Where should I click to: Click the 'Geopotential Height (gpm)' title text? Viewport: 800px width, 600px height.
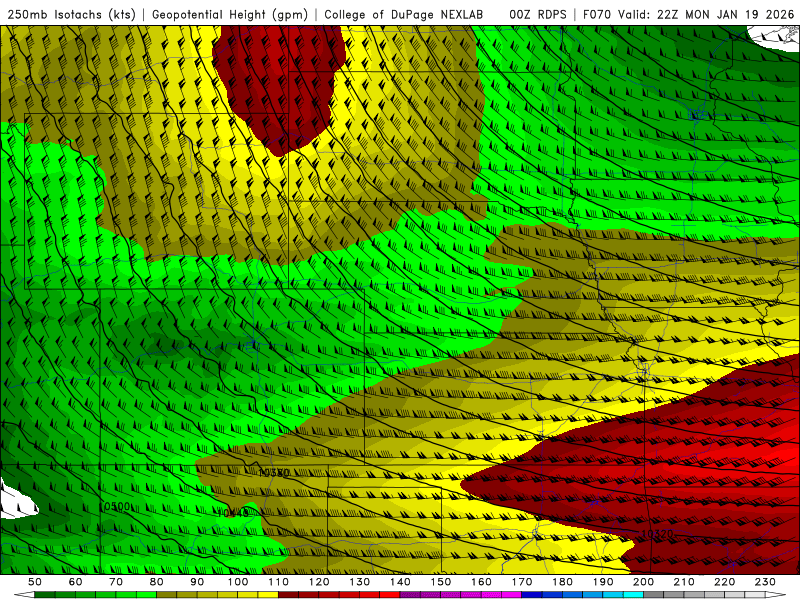(x=230, y=14)
